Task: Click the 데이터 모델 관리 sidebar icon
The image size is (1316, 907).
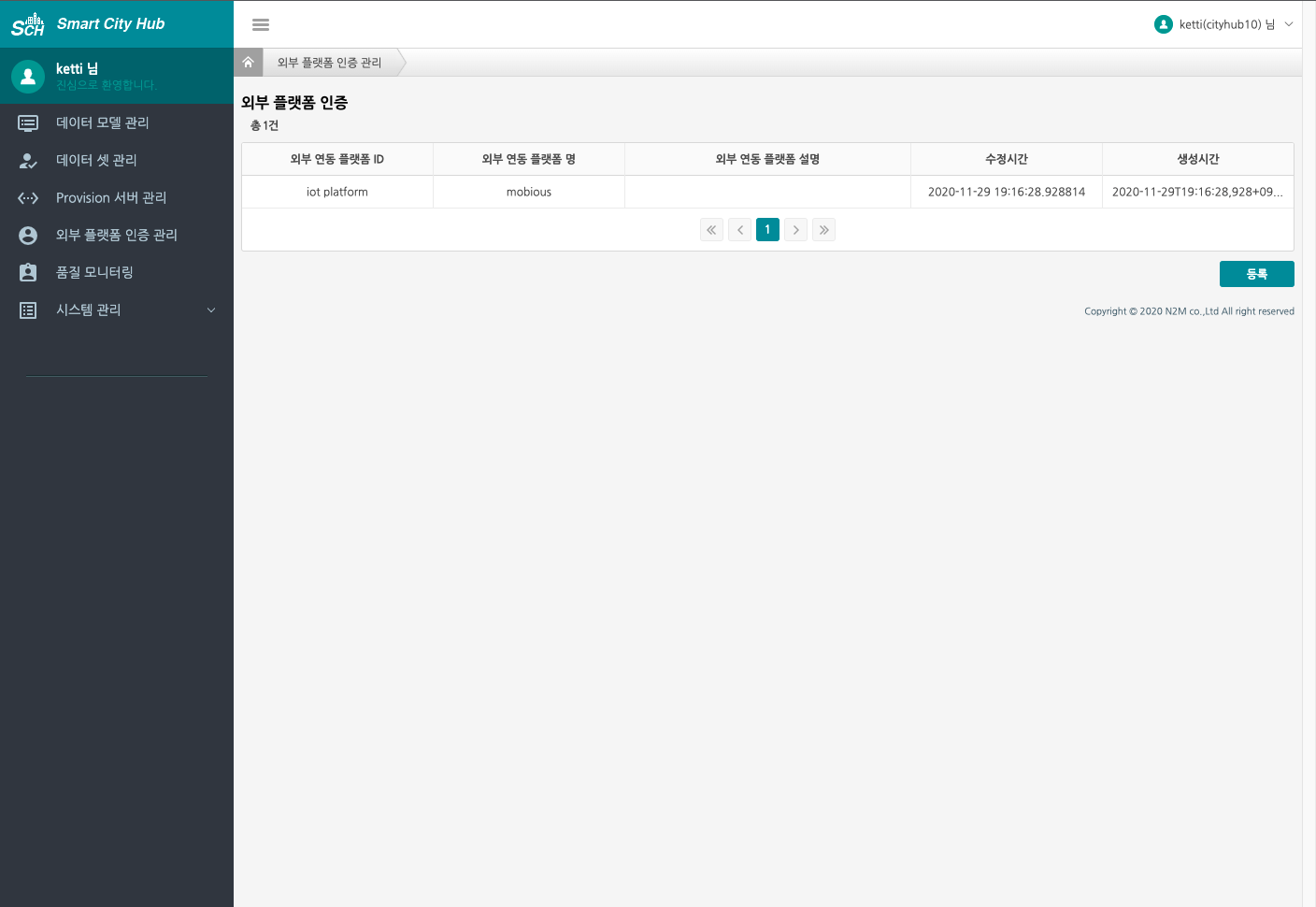Action: 28,122
